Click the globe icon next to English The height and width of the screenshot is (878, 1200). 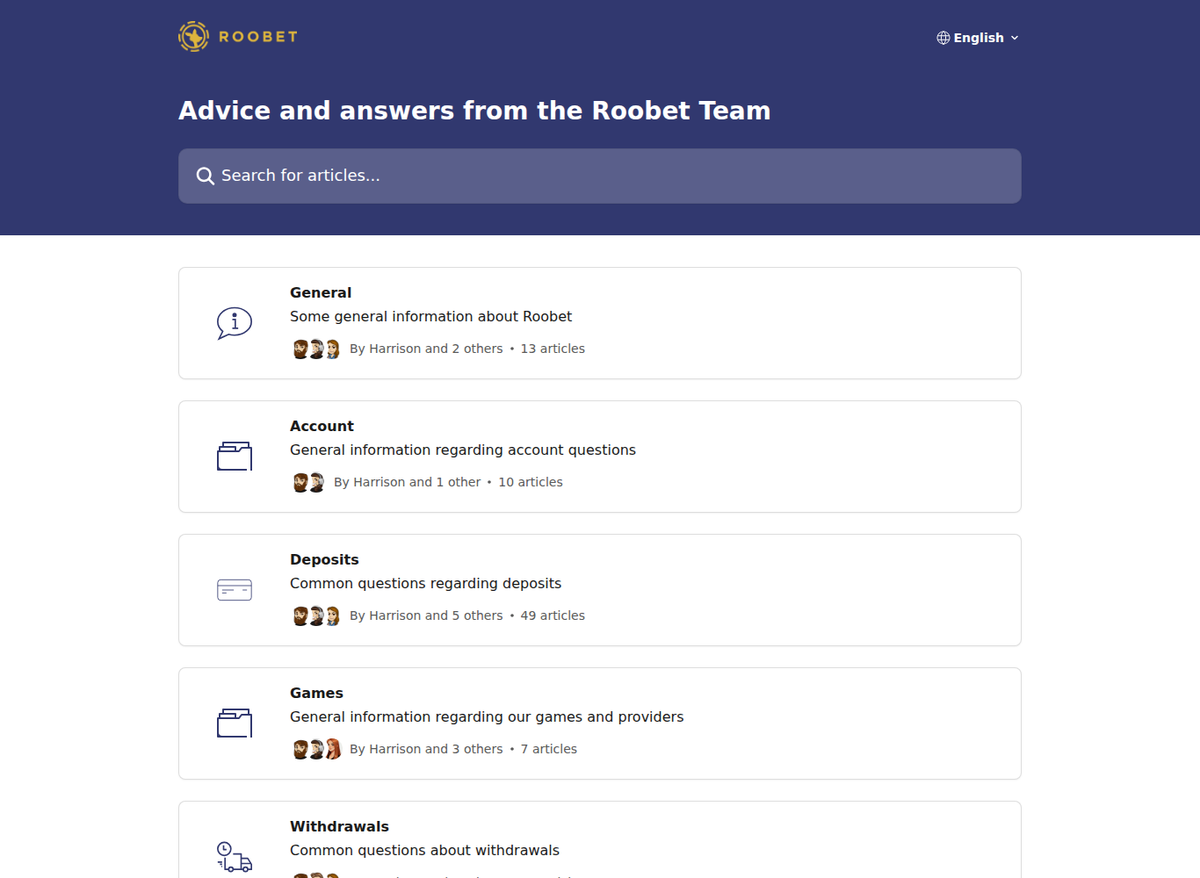943,38
